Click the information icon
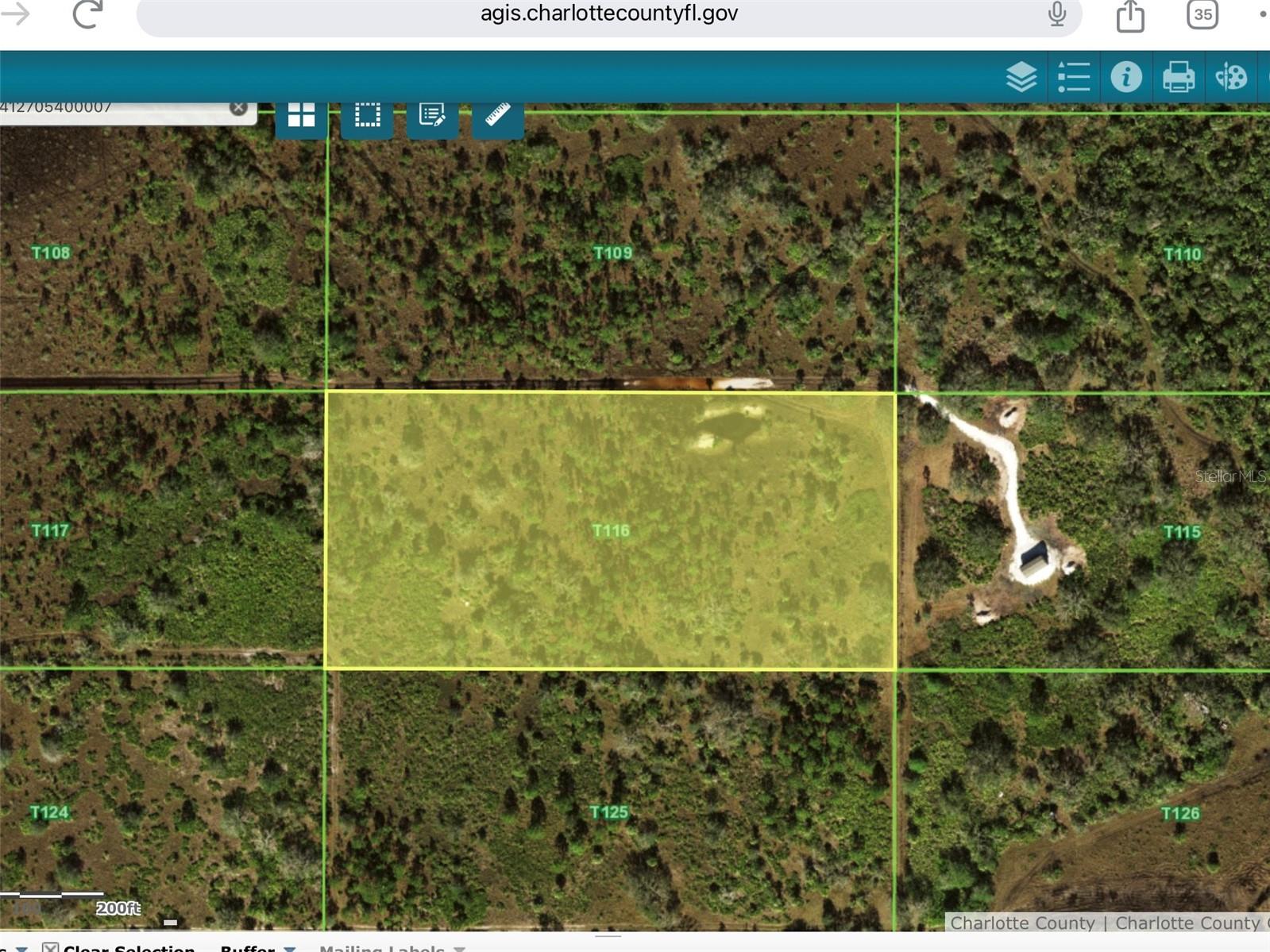The image size is (1270, 952). (1125, 77)
